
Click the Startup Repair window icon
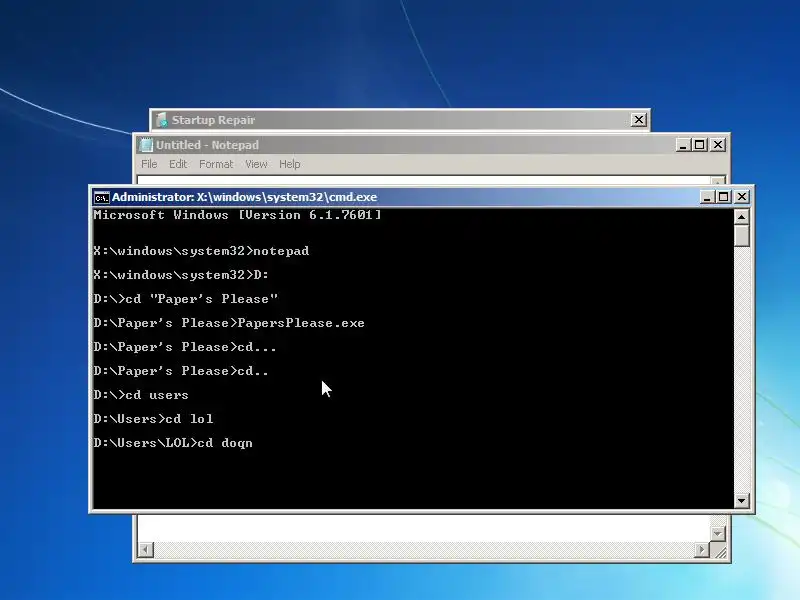point(162,120)
